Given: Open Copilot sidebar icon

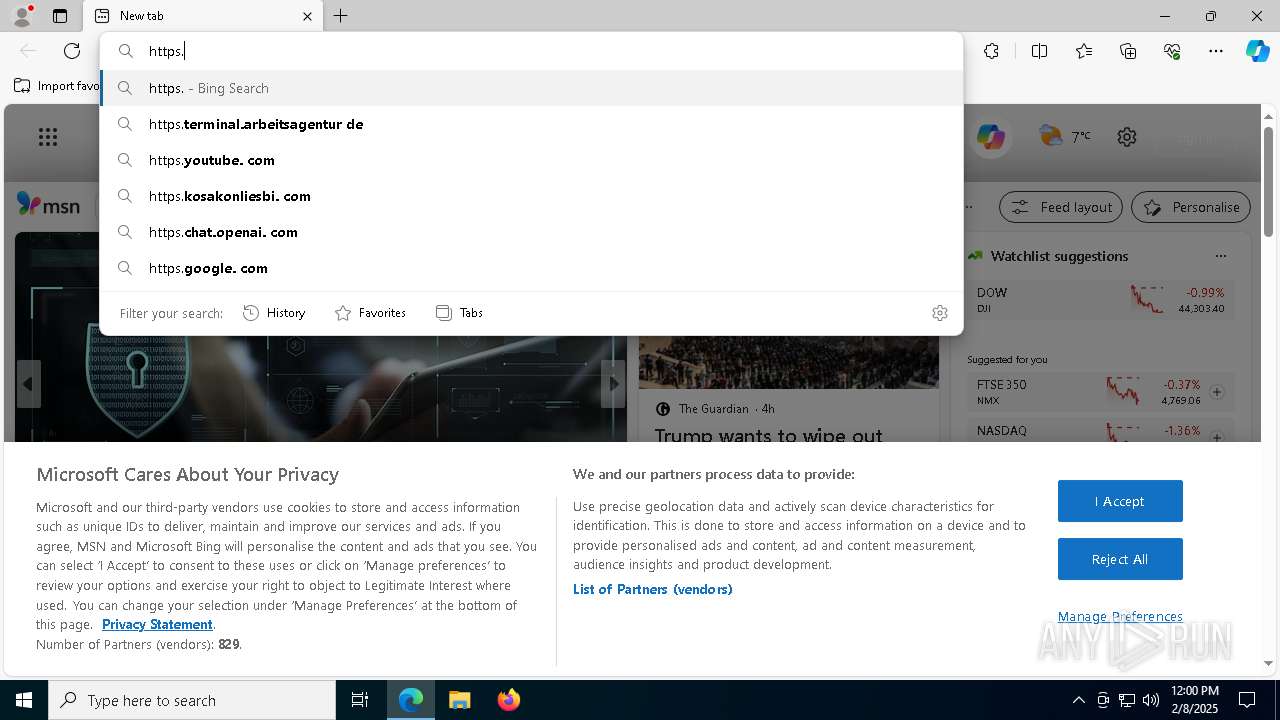Looking at the screenshot, I should click(1257, 51).
